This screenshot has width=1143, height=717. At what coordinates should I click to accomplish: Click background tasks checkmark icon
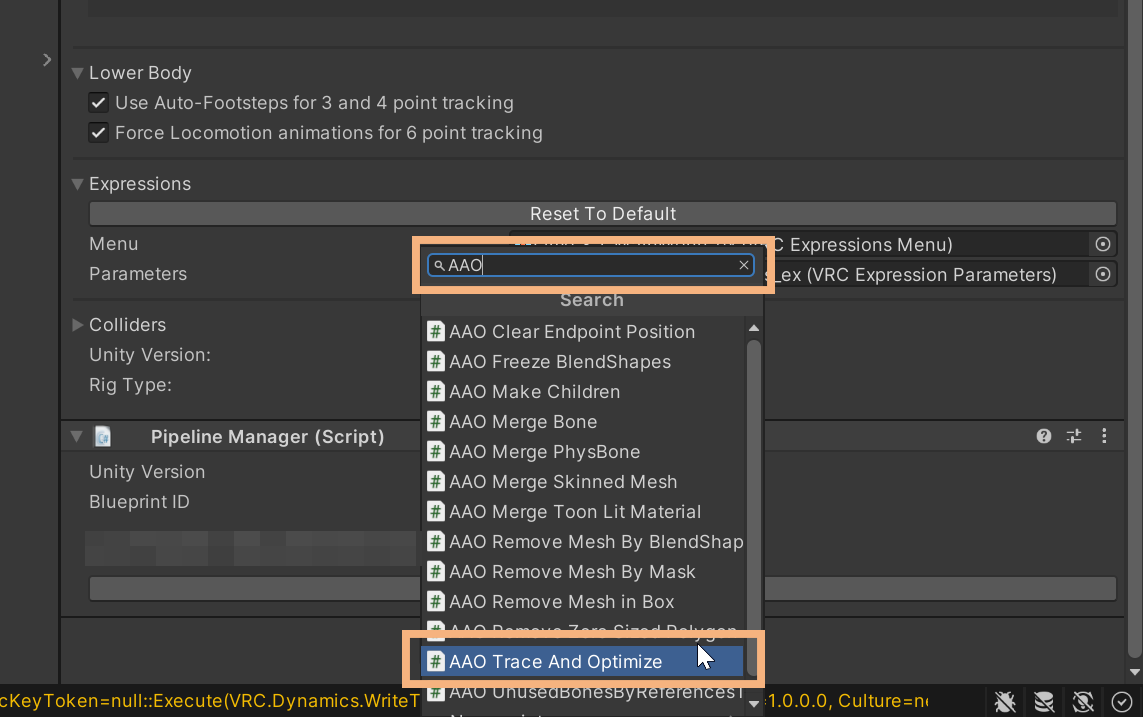(x=1121, y=702)
